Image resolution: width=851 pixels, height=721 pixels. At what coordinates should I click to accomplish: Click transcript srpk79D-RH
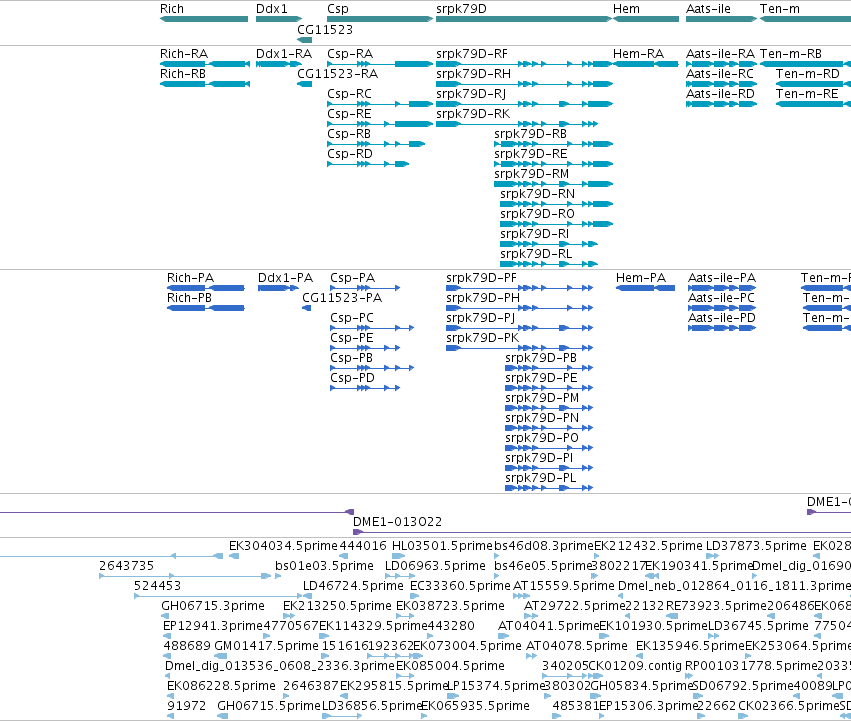tap(473, 74)
